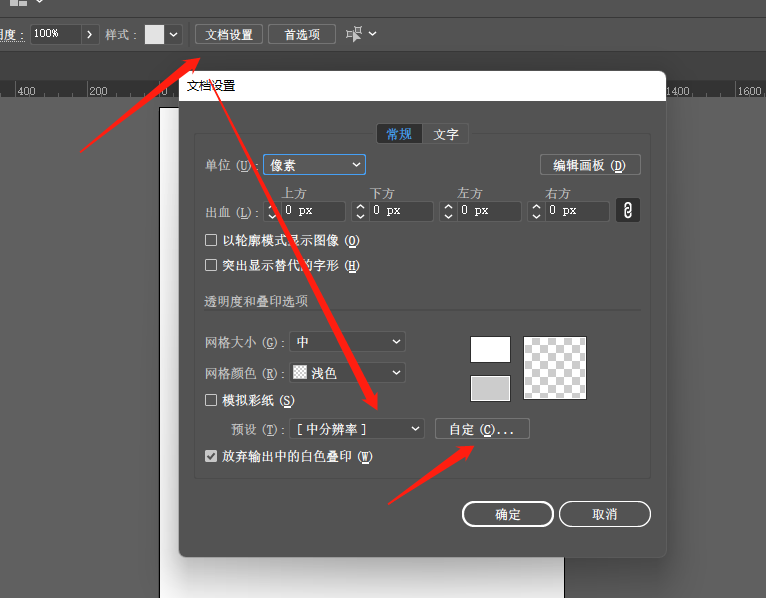Click the 文档设置 dialog title text
The image size is (766, 598).
[211, 86]
